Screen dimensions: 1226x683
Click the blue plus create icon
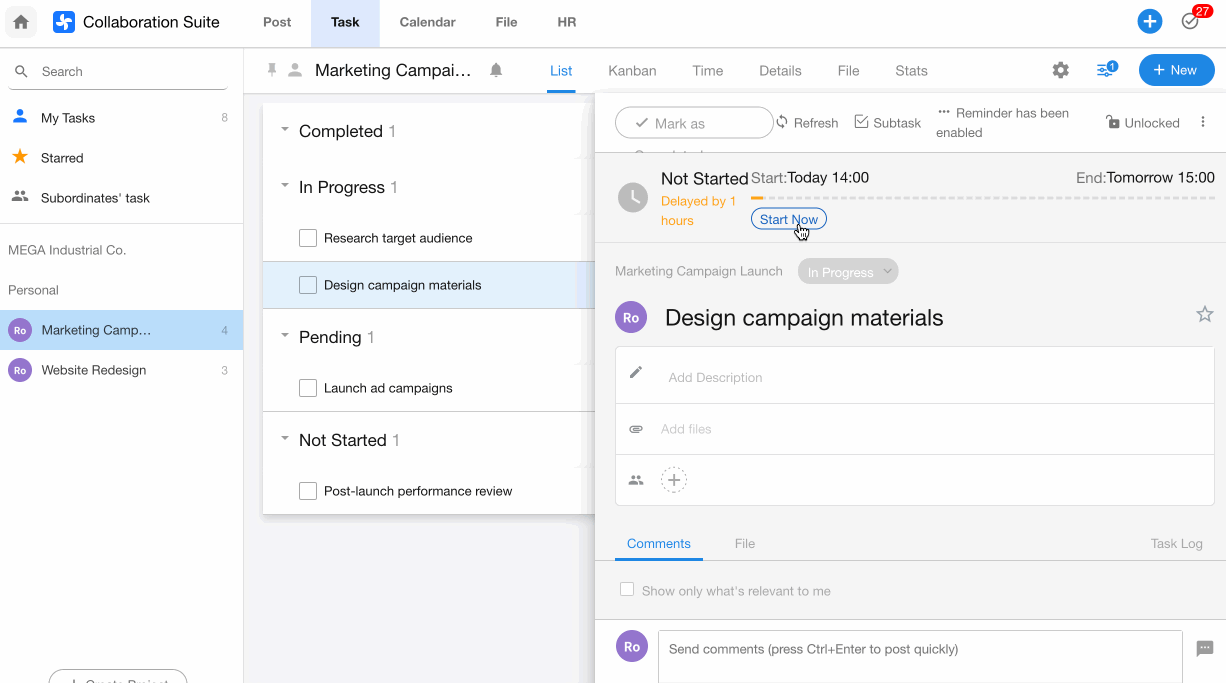click(x=1149, y=21)
